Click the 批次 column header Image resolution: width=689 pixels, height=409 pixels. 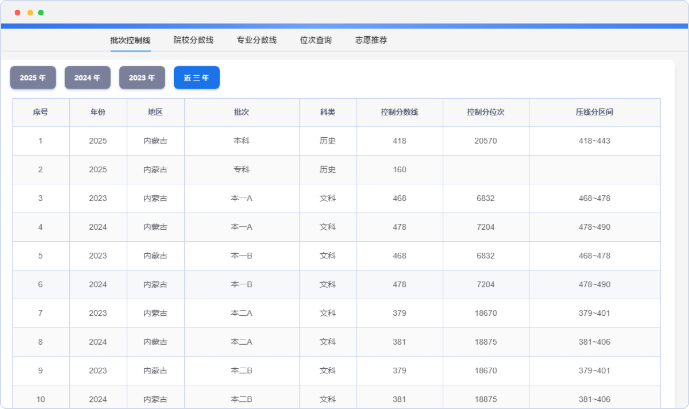click(241, 112)
